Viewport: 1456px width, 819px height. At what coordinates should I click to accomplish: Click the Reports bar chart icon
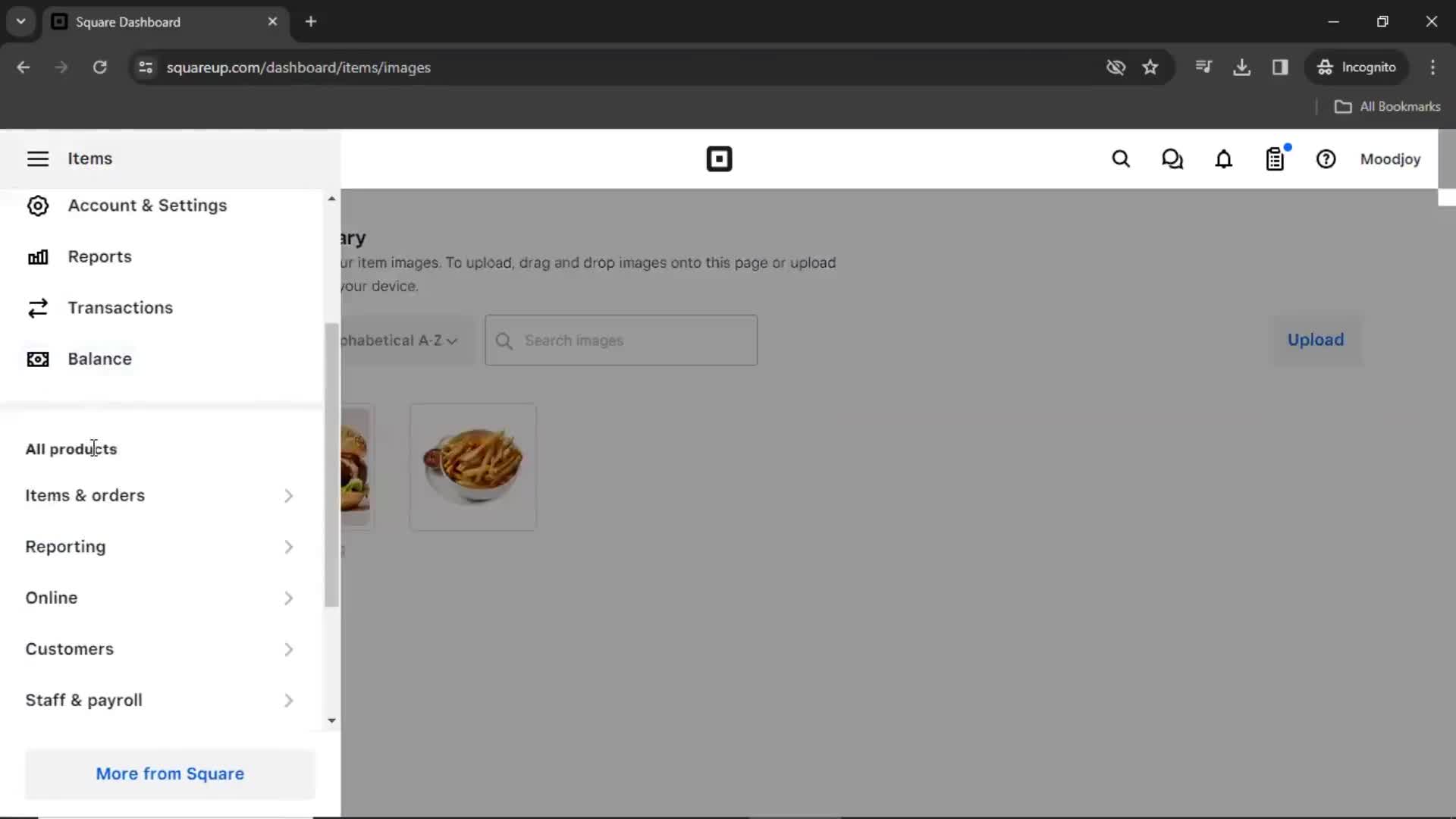click(x=37, y=256)
